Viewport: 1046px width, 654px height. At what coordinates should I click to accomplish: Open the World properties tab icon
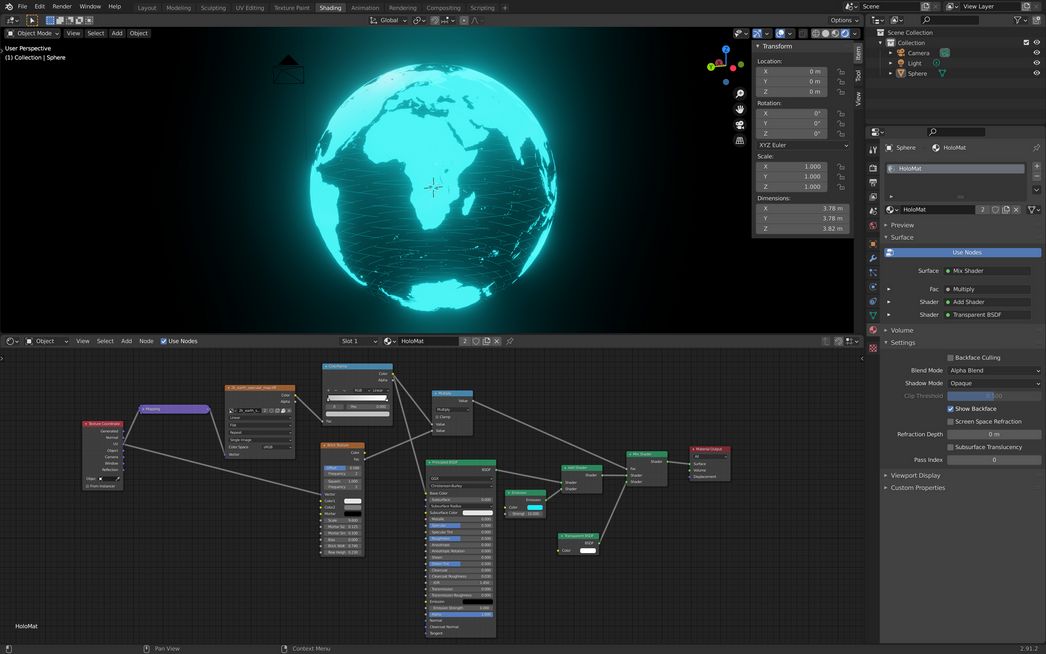pyautogui.click(x=873, y=226)
